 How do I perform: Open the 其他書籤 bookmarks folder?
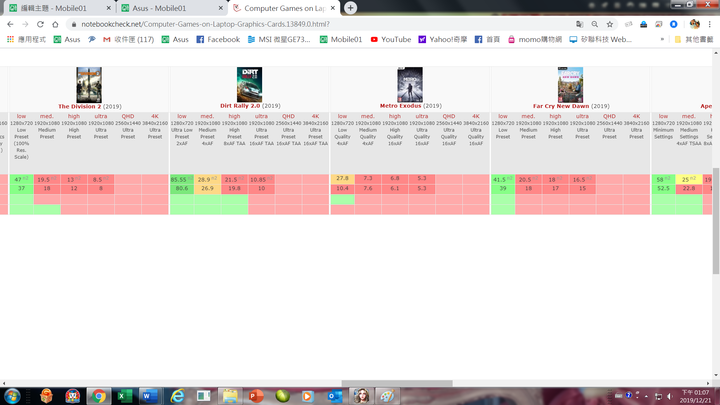click(693, 39)
